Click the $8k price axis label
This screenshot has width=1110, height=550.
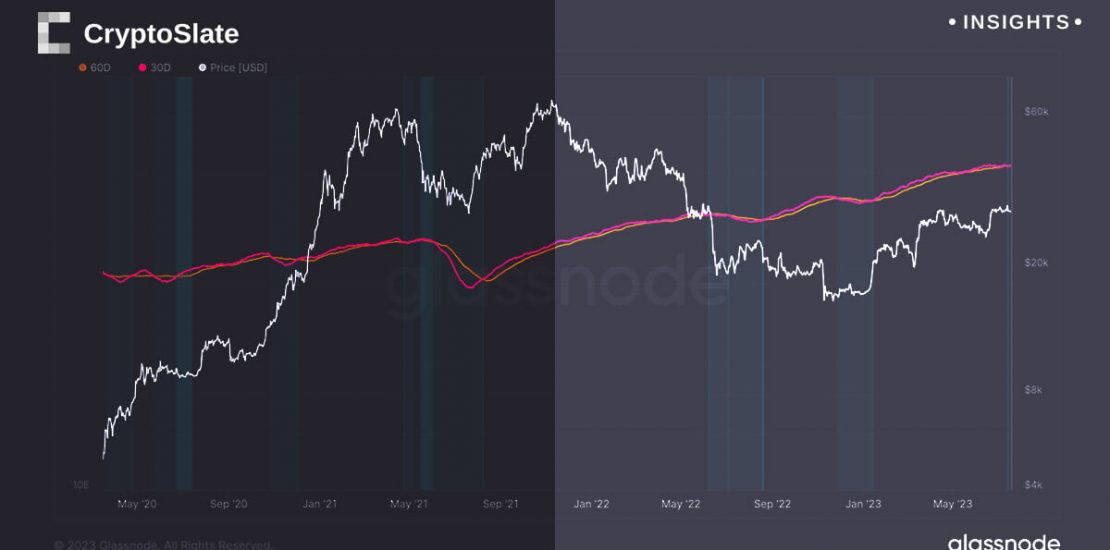[x=1037, y=390]
